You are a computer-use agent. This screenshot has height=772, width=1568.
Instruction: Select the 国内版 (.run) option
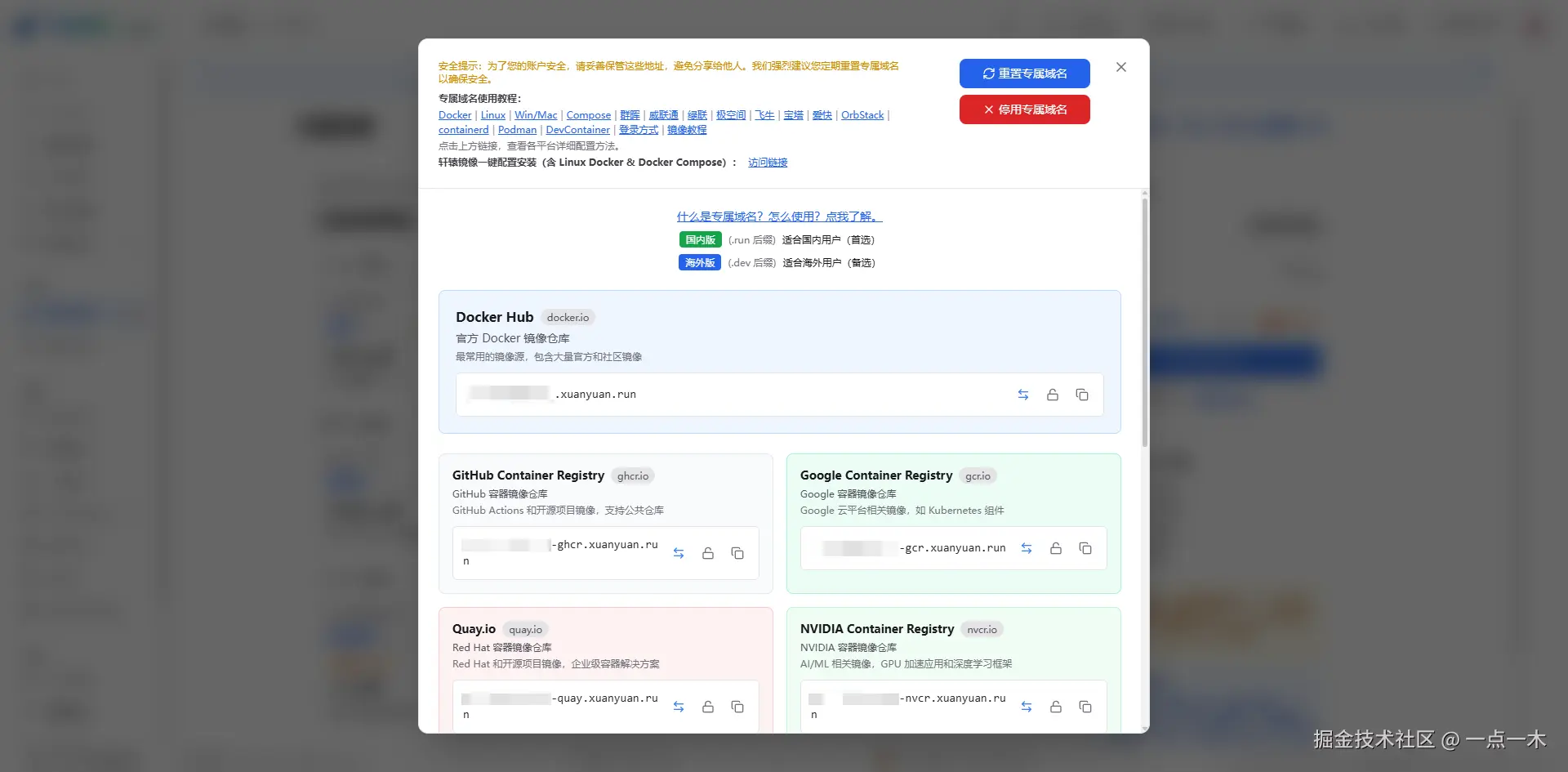point(699,239)
